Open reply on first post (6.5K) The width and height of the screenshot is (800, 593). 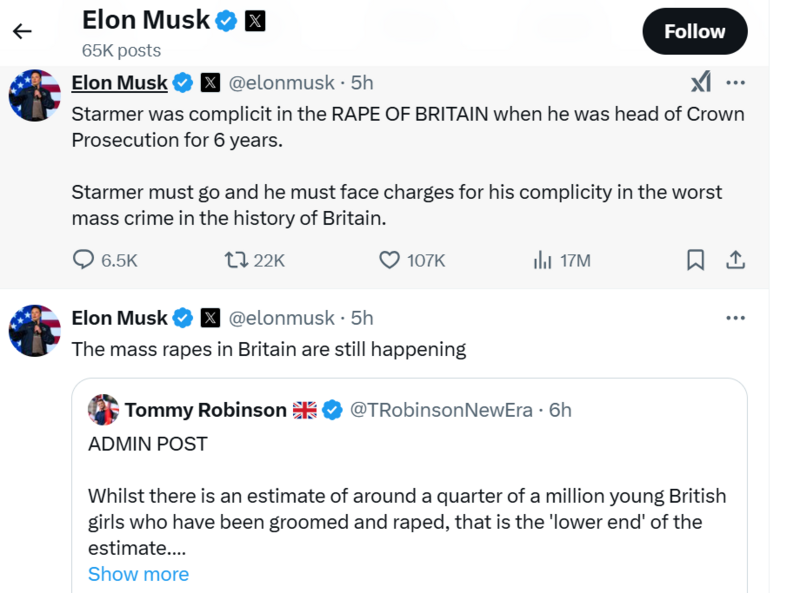(x=84, y=260)
